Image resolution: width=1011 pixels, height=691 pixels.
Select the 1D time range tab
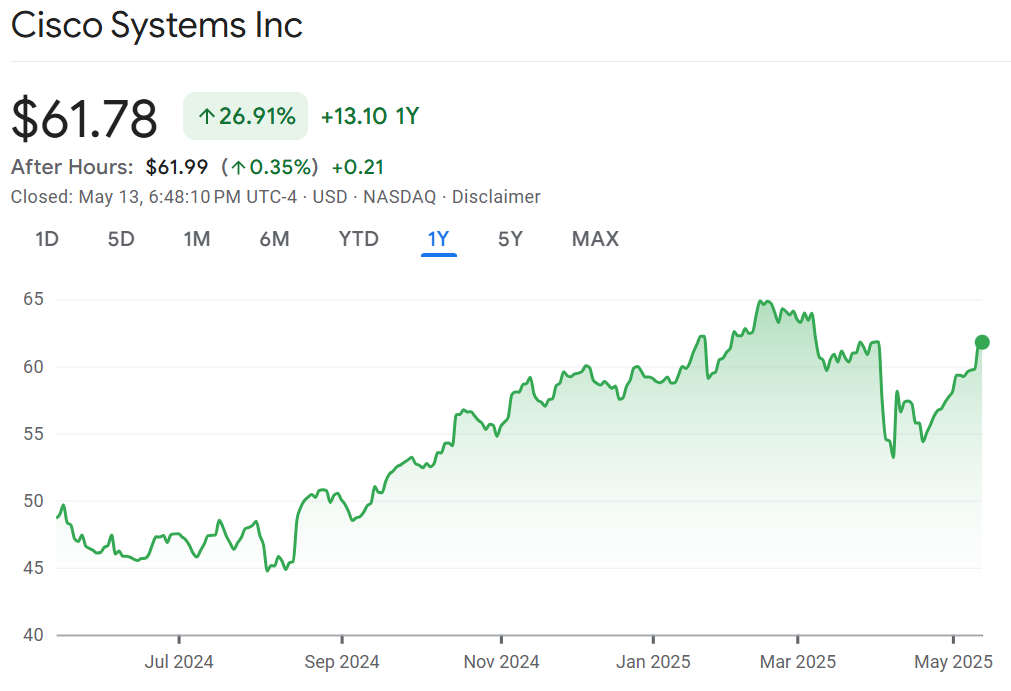pos(46,239)
